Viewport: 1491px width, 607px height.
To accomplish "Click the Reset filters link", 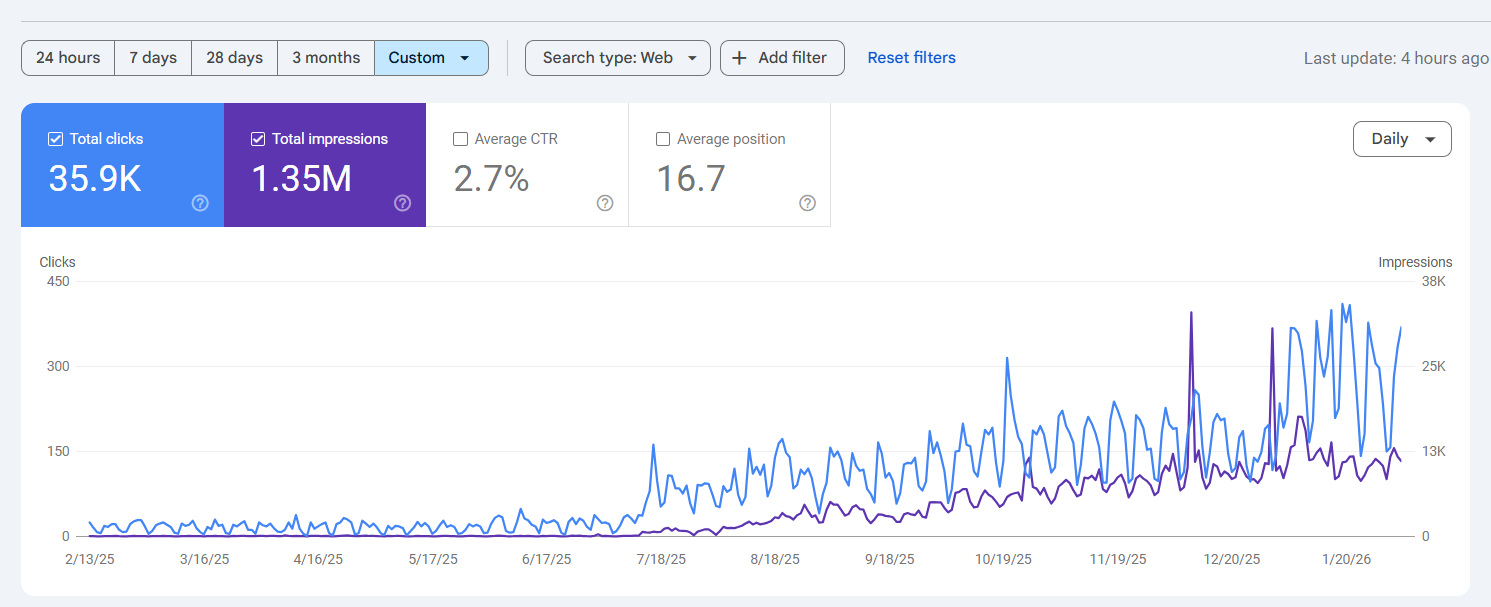I will pyautogui.click(x=911, y=58).
